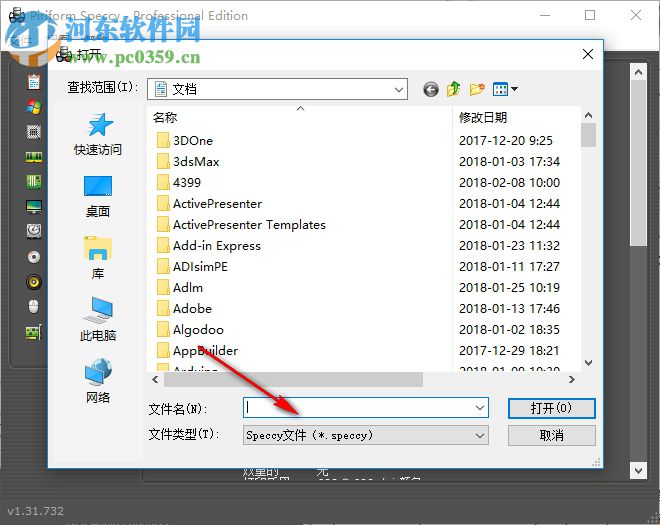
Task: Select the Add-in Express folder
Action: pos(208,246)
